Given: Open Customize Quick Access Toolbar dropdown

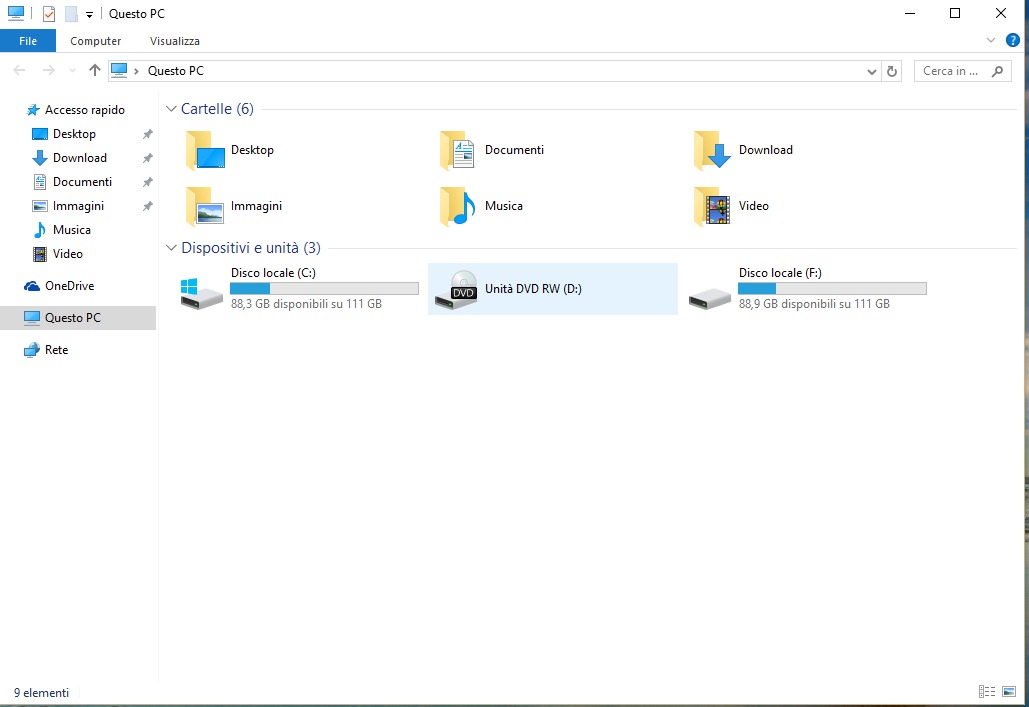Looking at the screenshot, I should click(89, 14).
